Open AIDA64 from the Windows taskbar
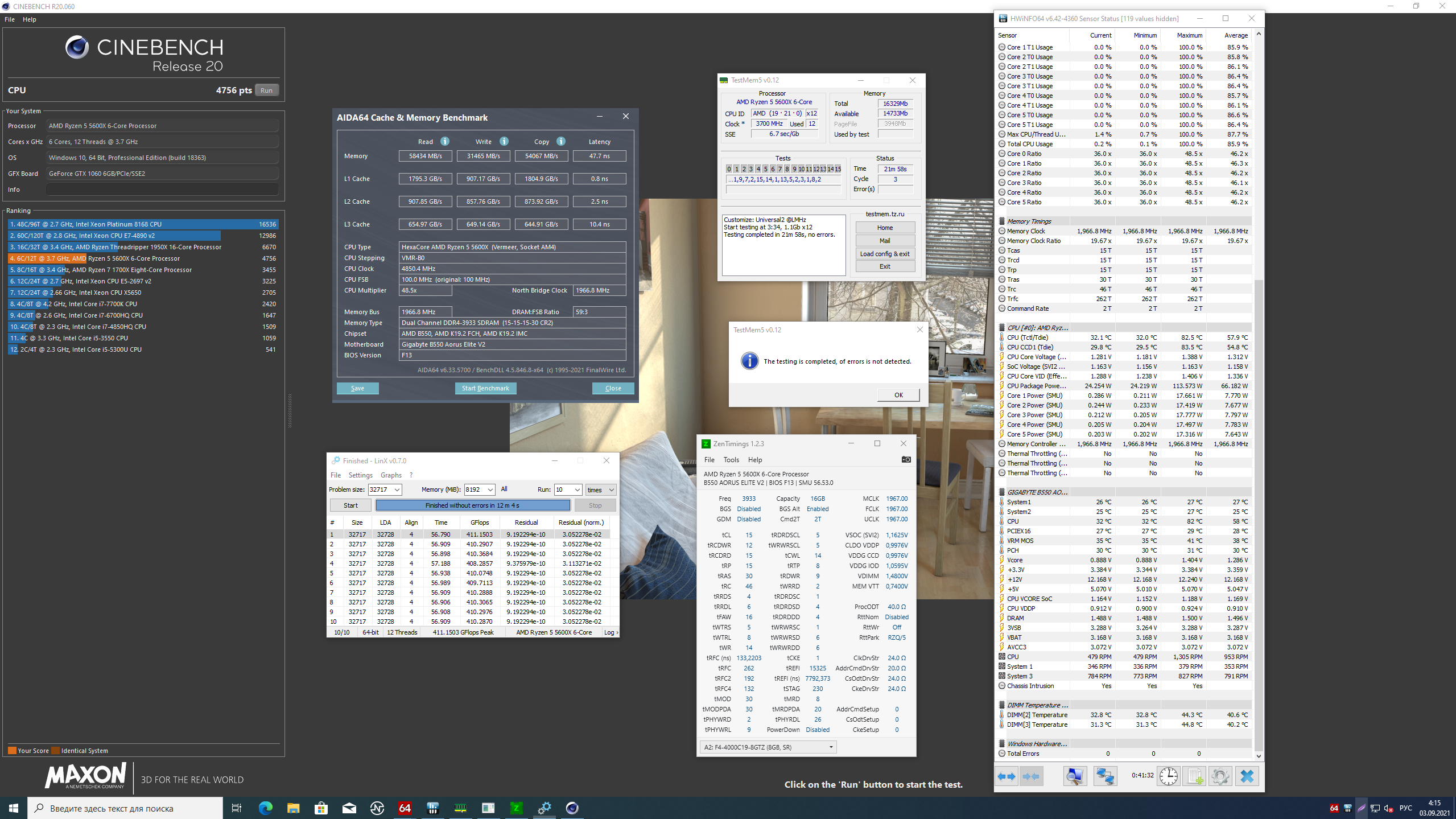1456x819 pixels. (405, 808)
